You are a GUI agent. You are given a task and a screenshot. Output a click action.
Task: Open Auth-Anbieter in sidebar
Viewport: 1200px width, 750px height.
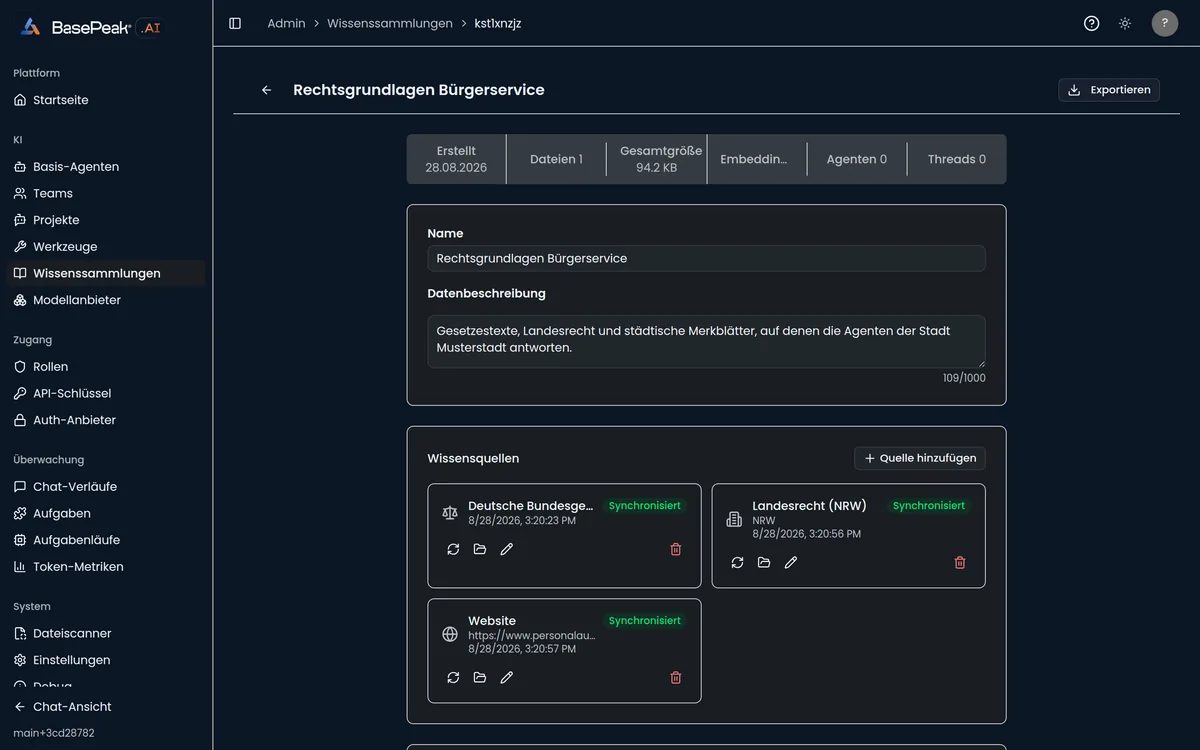tap(106, 420)
